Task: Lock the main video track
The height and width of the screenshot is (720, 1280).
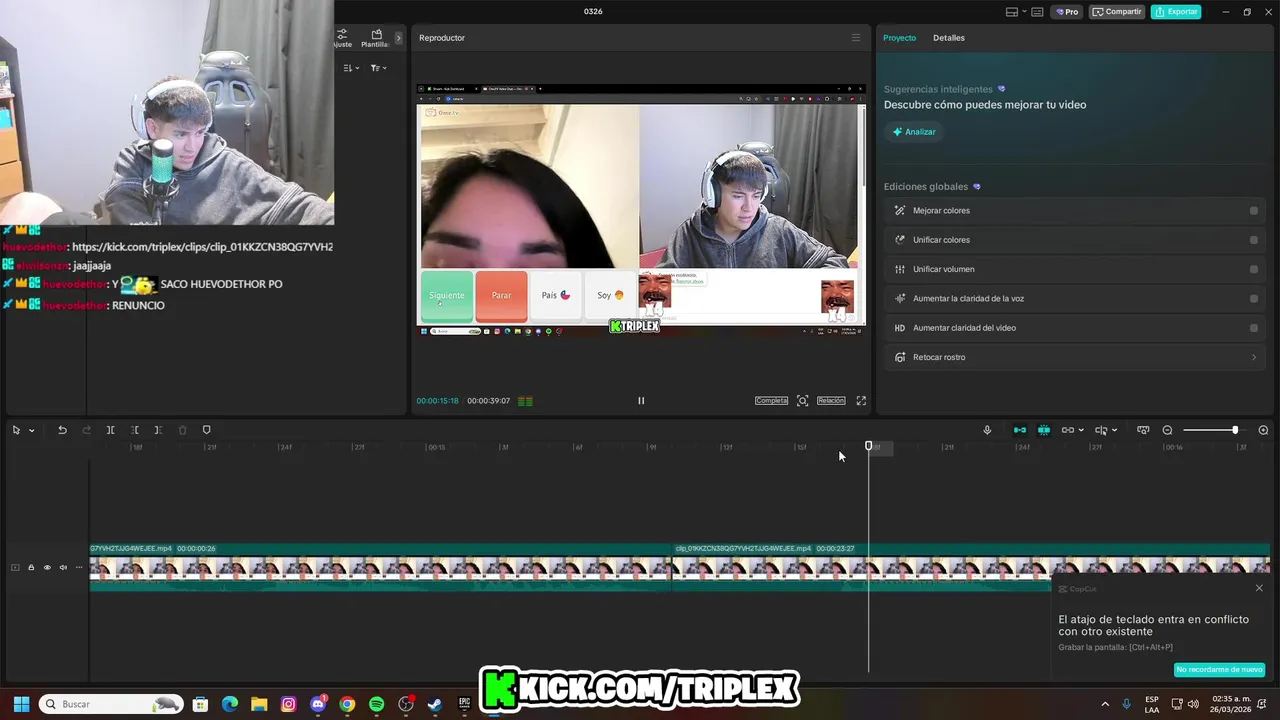Action: click(x=31, y=568)
